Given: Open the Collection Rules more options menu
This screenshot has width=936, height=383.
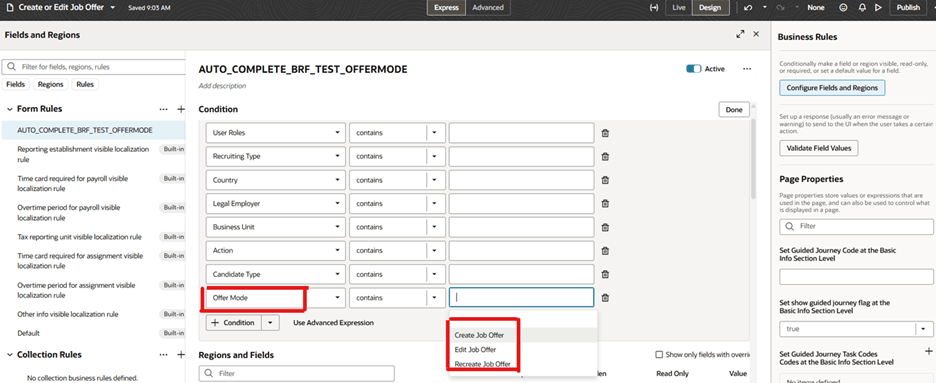Looking at the screenshot, I should (x=164, y=355).
